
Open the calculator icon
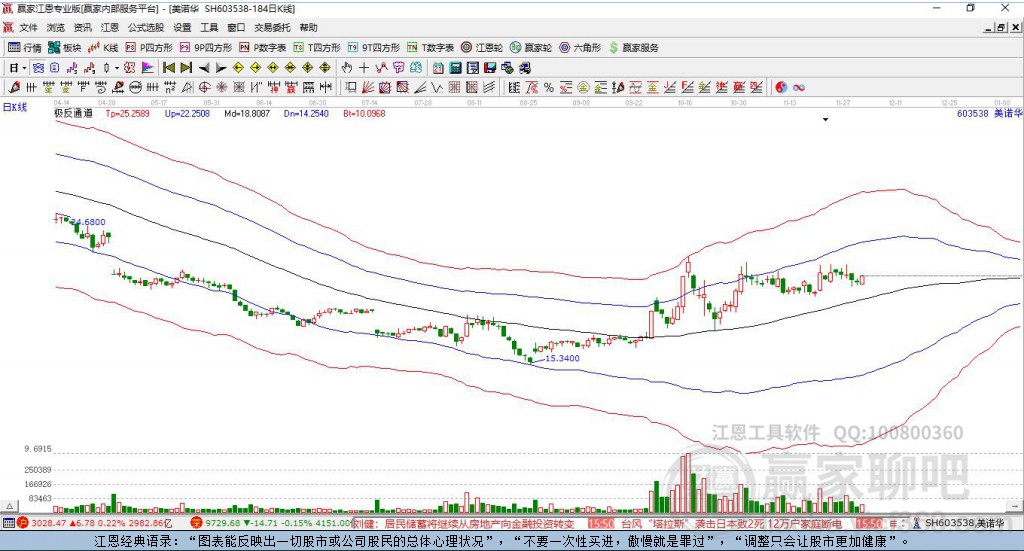[456, 68]
